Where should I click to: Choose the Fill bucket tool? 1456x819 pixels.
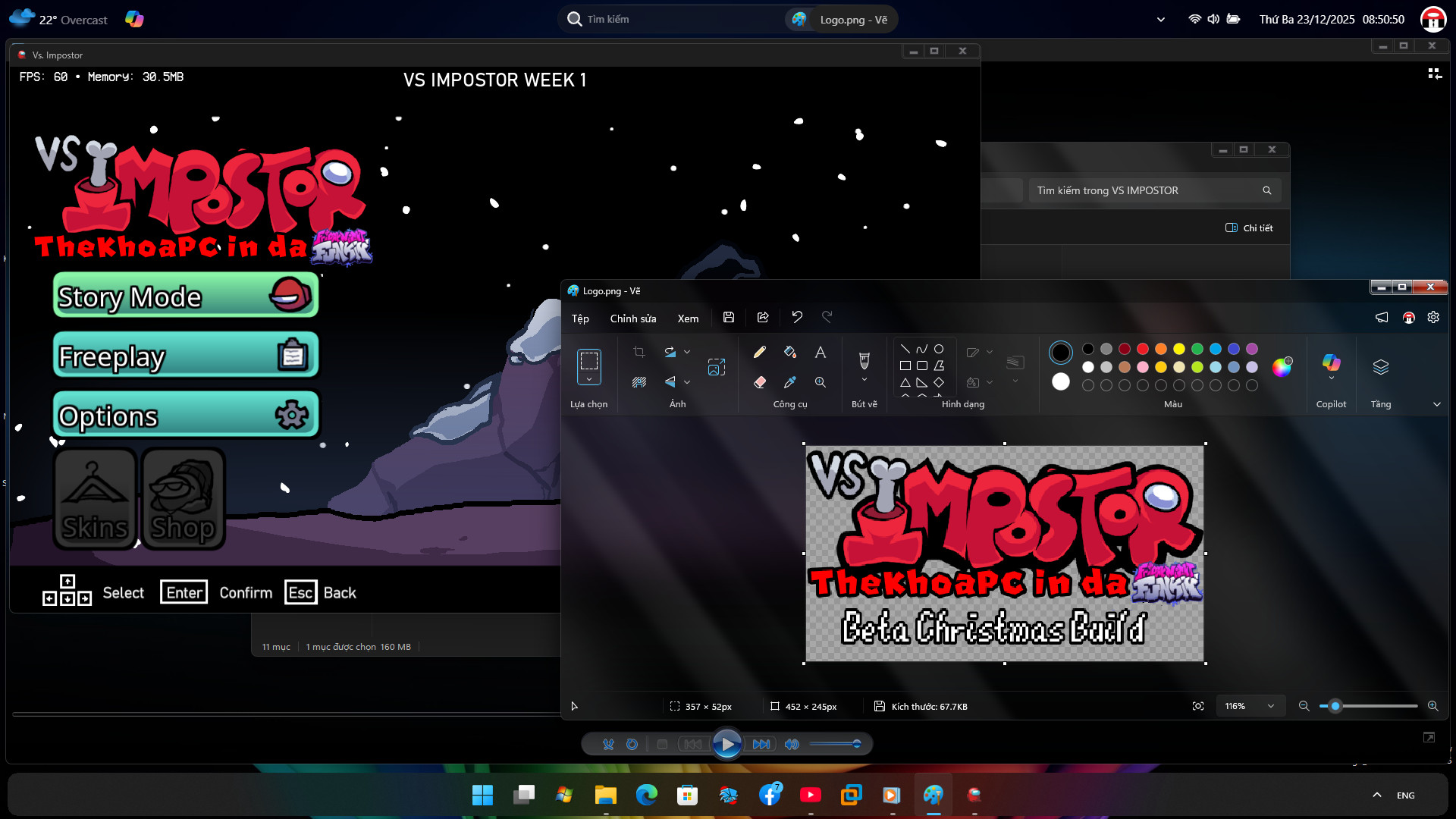pos(790,352)
